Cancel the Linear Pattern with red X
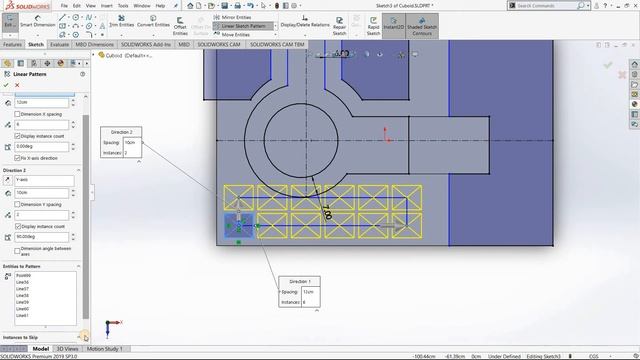 (x=17, y=85)
